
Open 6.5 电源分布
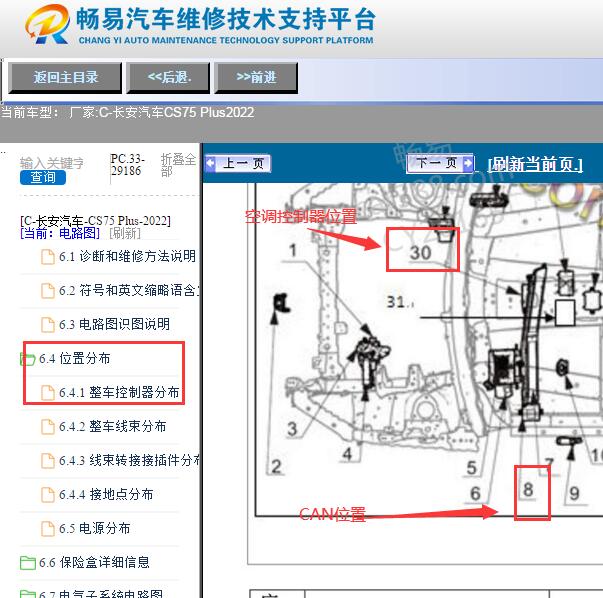pyautogui.click(x=95, y=528)
